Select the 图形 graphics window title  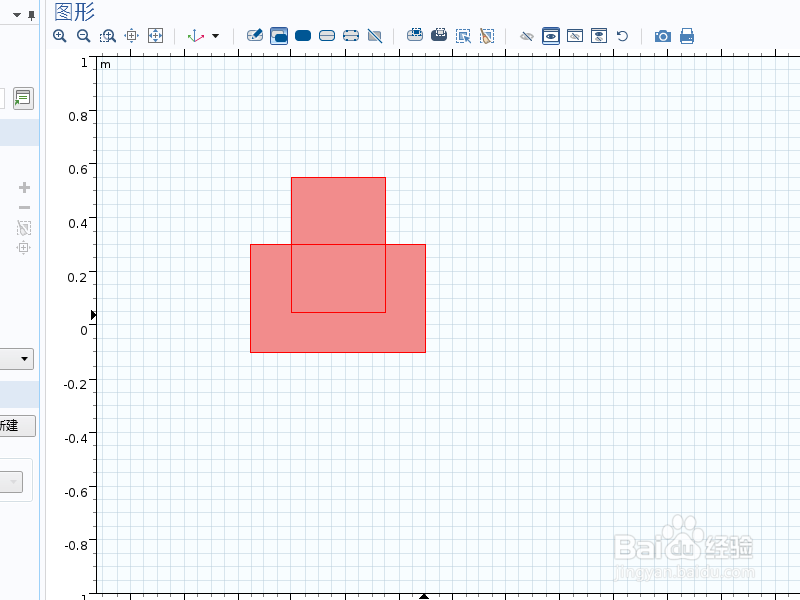pos(74,12)
